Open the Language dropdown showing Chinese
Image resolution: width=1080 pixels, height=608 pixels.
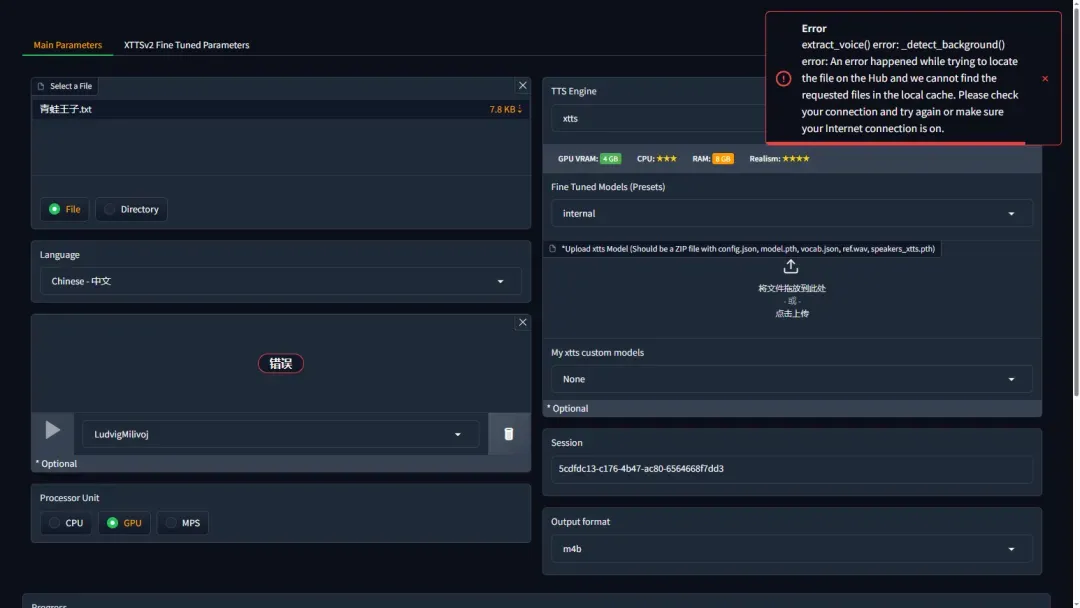pos(280,281)
